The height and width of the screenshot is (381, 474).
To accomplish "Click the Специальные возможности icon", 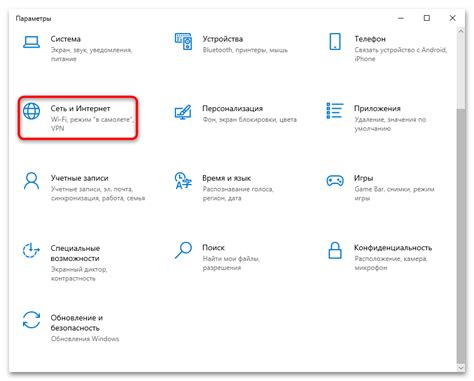I will pos(31,250).
